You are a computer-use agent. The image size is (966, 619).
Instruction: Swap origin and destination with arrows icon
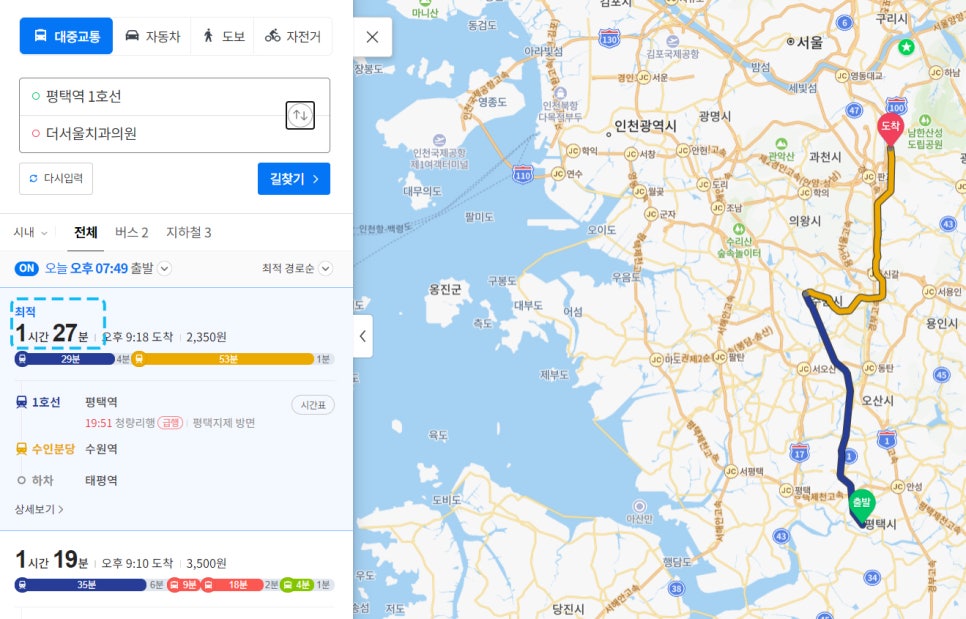pyautogui.click(x=300, y=115)
